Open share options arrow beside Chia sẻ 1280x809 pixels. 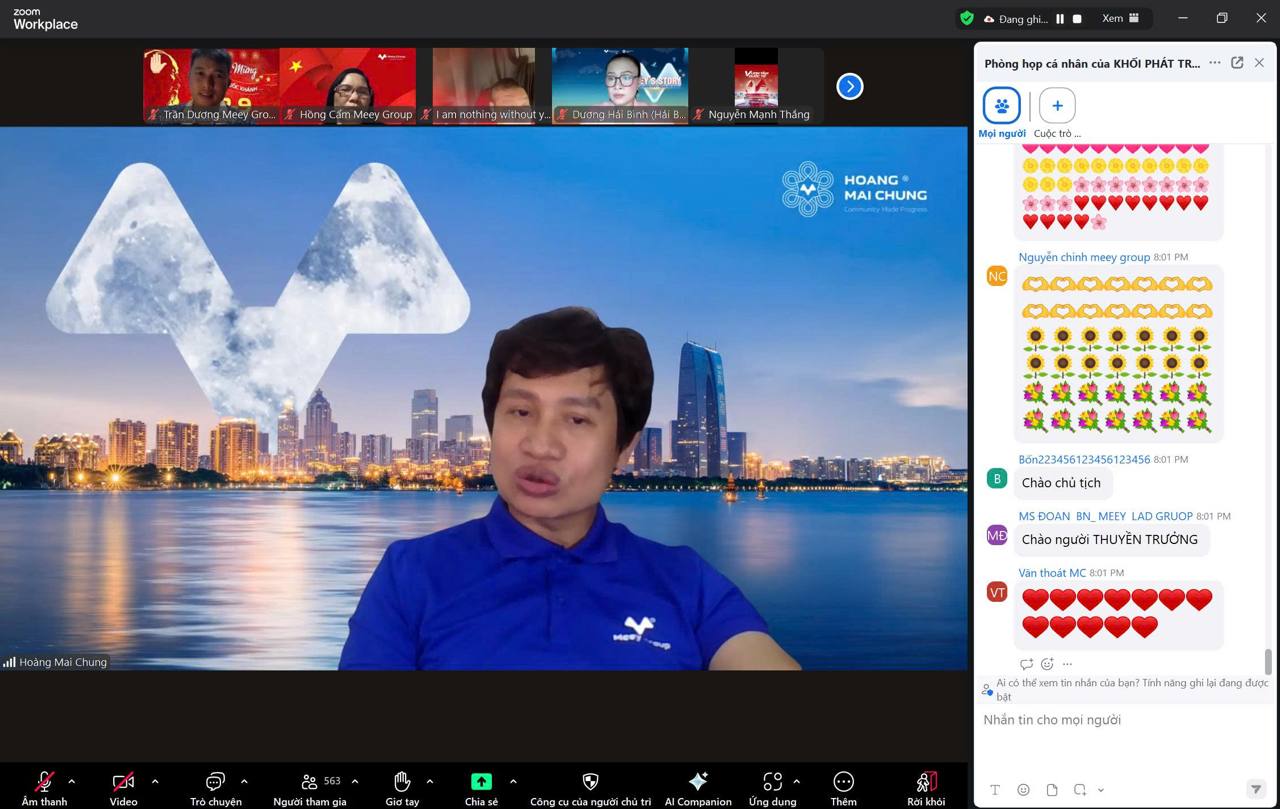pyautogui.click(x=513, y=781)
